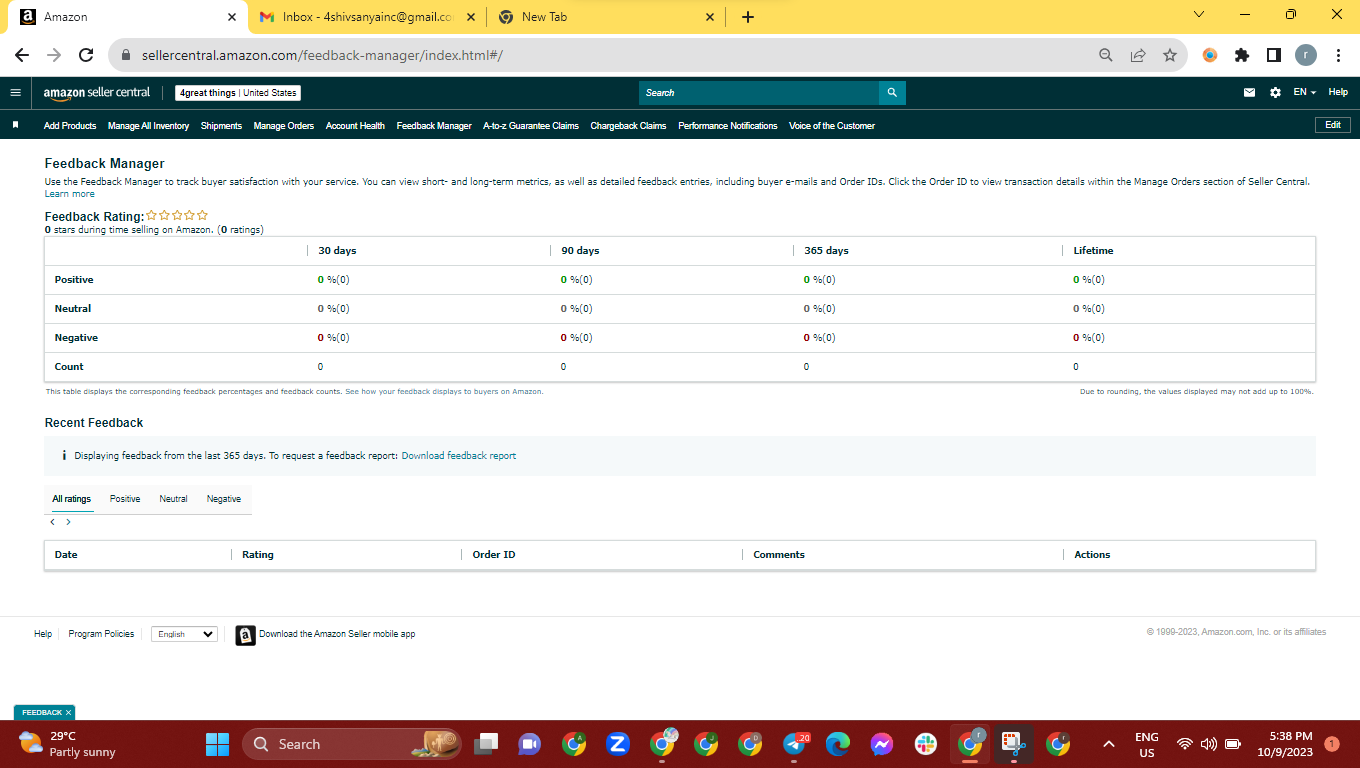
Task: Open the Windows Start menu
Action: (217, 744)
